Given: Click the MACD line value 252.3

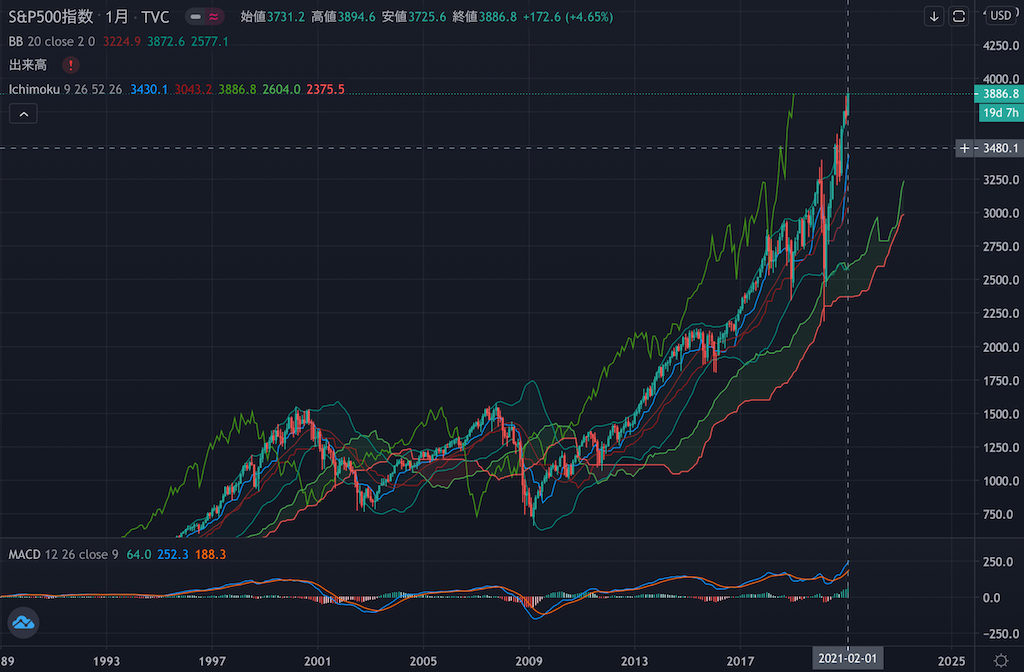Looking at the screenshot, I should coord(173,554).
